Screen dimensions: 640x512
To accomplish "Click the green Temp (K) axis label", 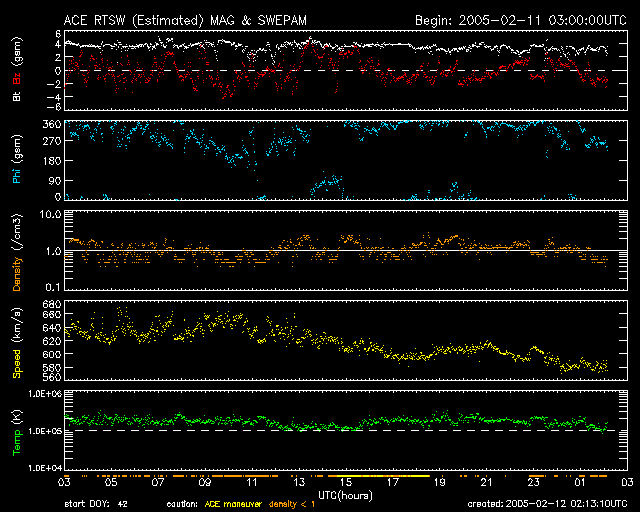I will coord(17,430).
